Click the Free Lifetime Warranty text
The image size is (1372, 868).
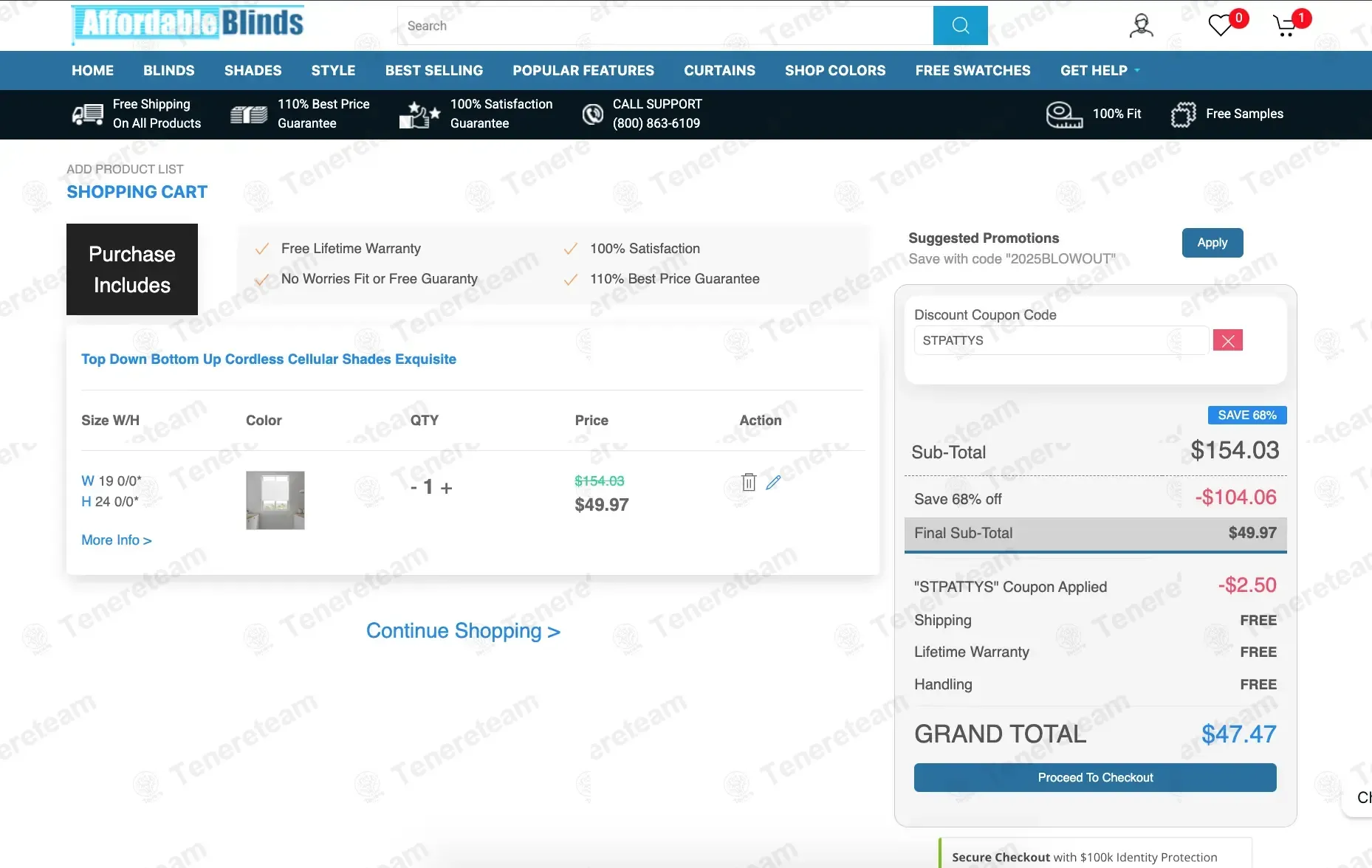coord(351,249)
